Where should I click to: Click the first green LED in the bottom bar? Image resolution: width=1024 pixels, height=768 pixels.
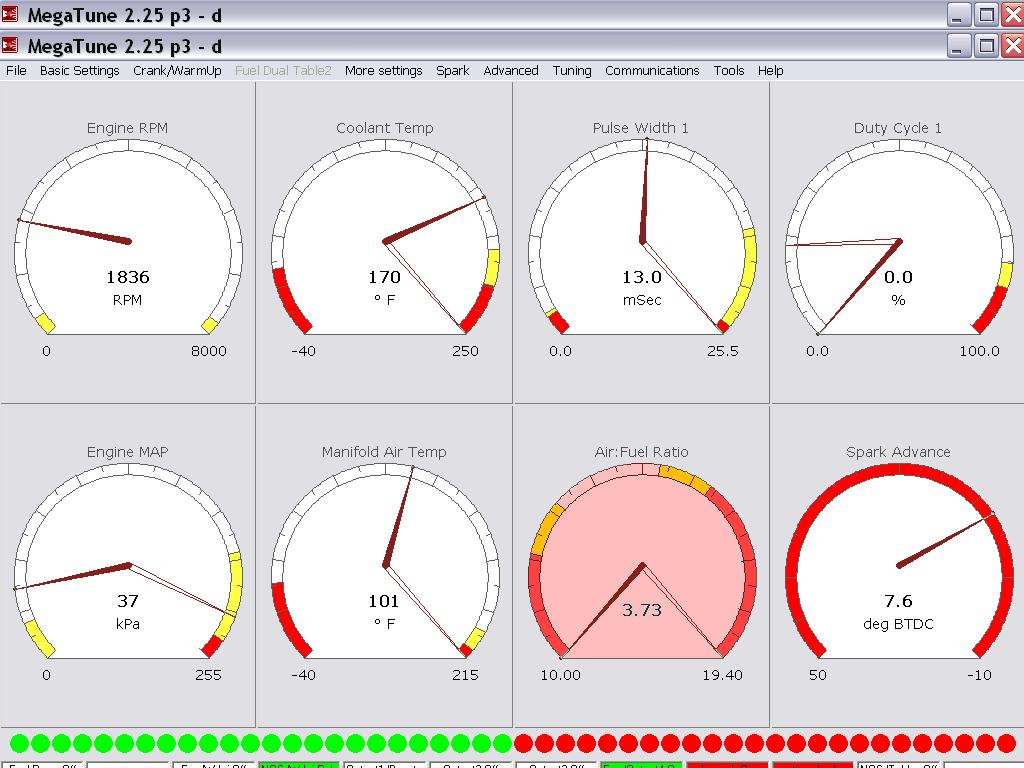(x=18, y=743)
